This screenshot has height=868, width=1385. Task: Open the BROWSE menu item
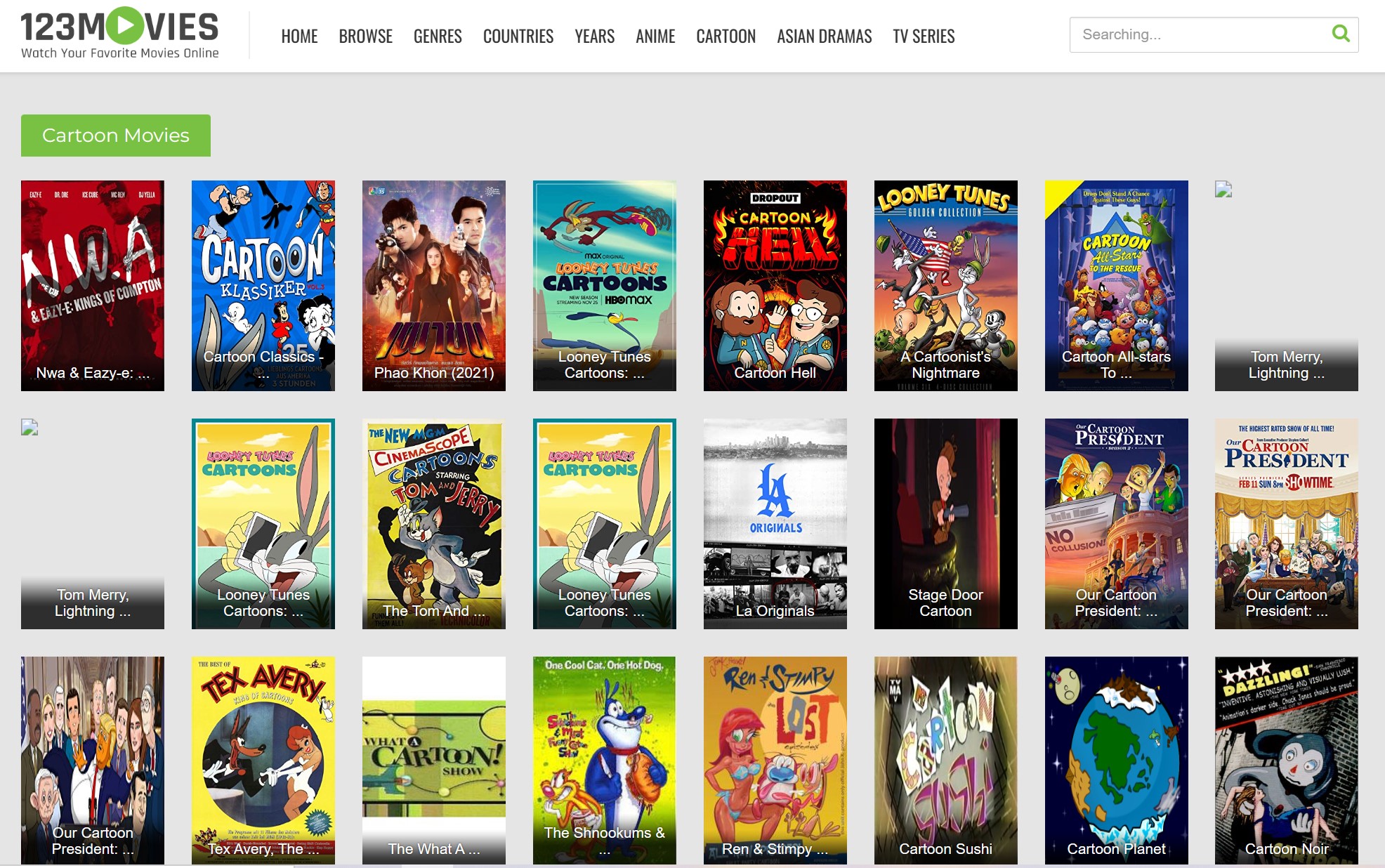coord(365,37)
